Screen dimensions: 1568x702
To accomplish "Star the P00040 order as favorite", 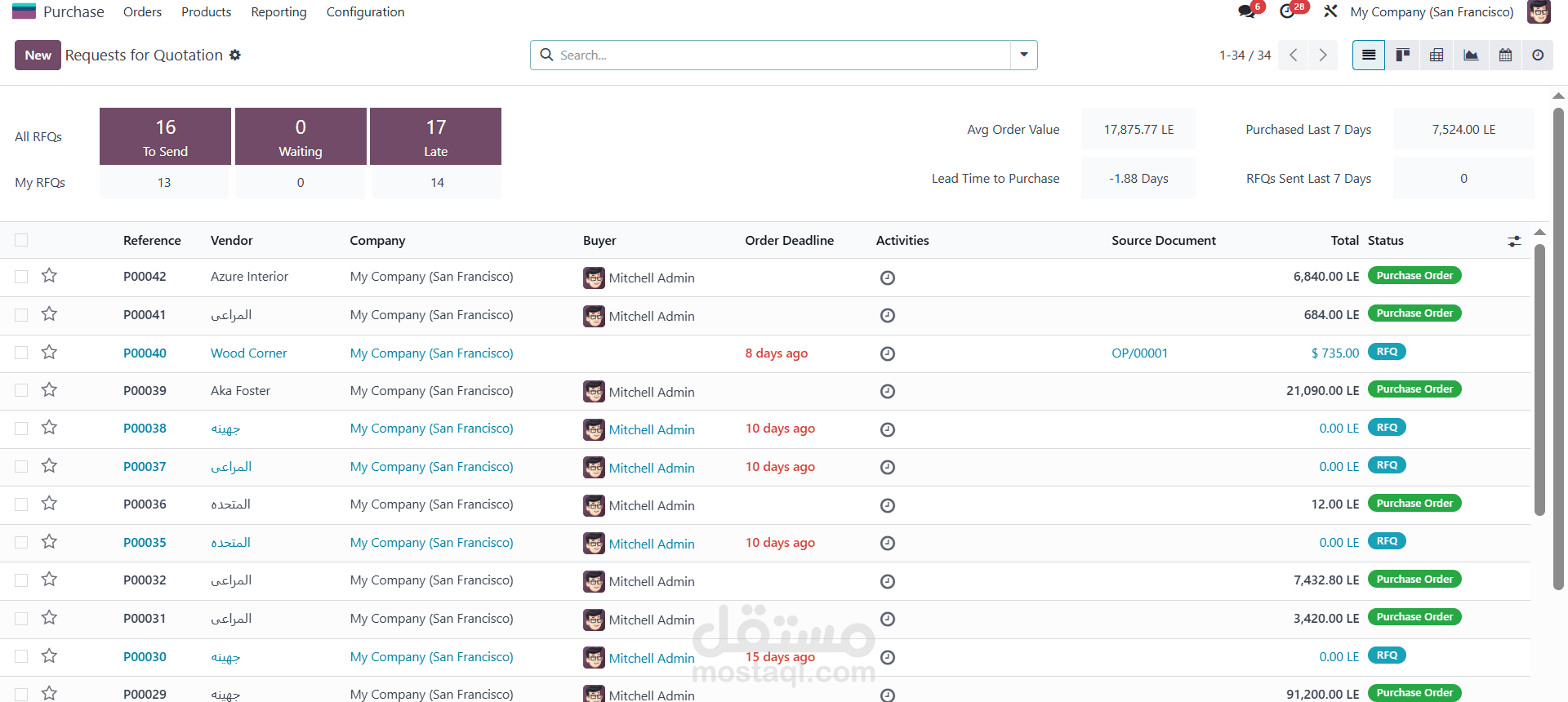I will [x=49, y=353].
